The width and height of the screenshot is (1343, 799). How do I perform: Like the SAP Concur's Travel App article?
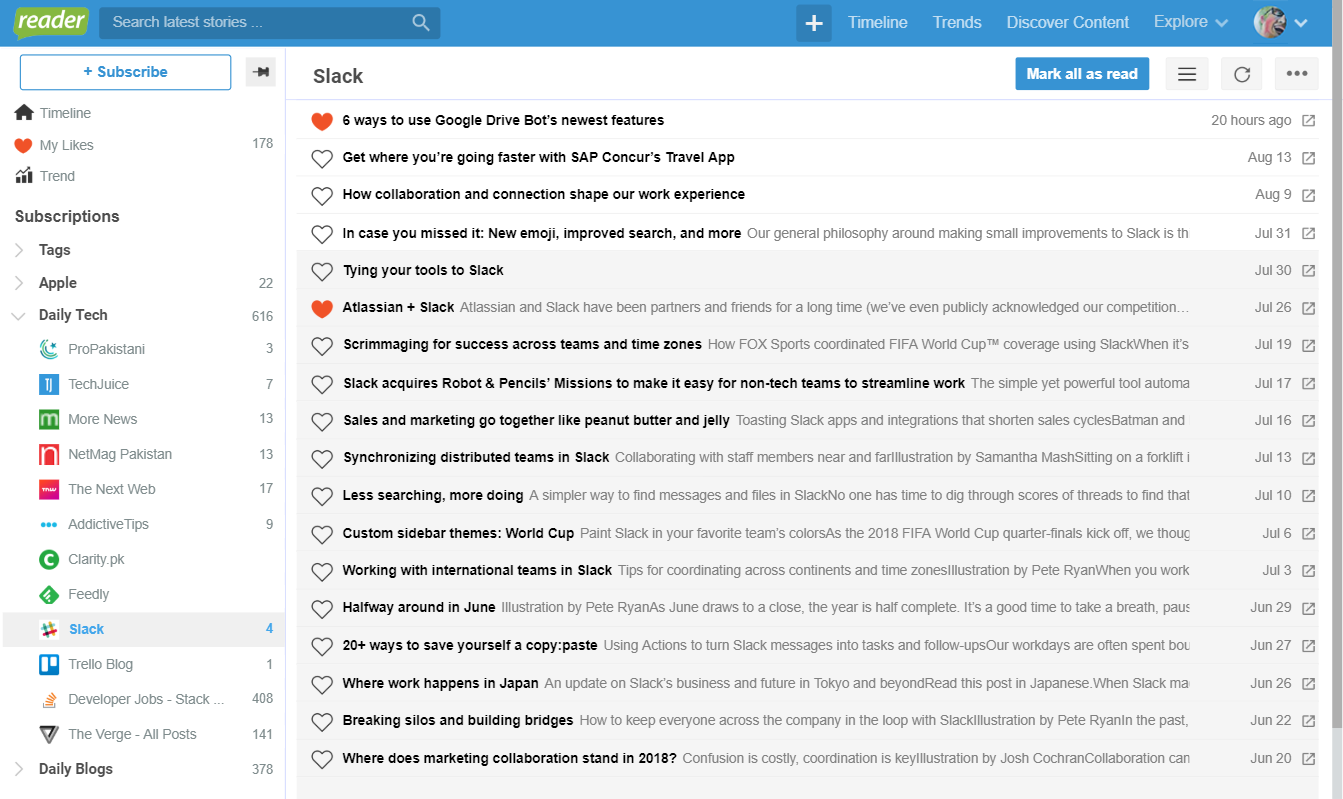tap(321, 158)
